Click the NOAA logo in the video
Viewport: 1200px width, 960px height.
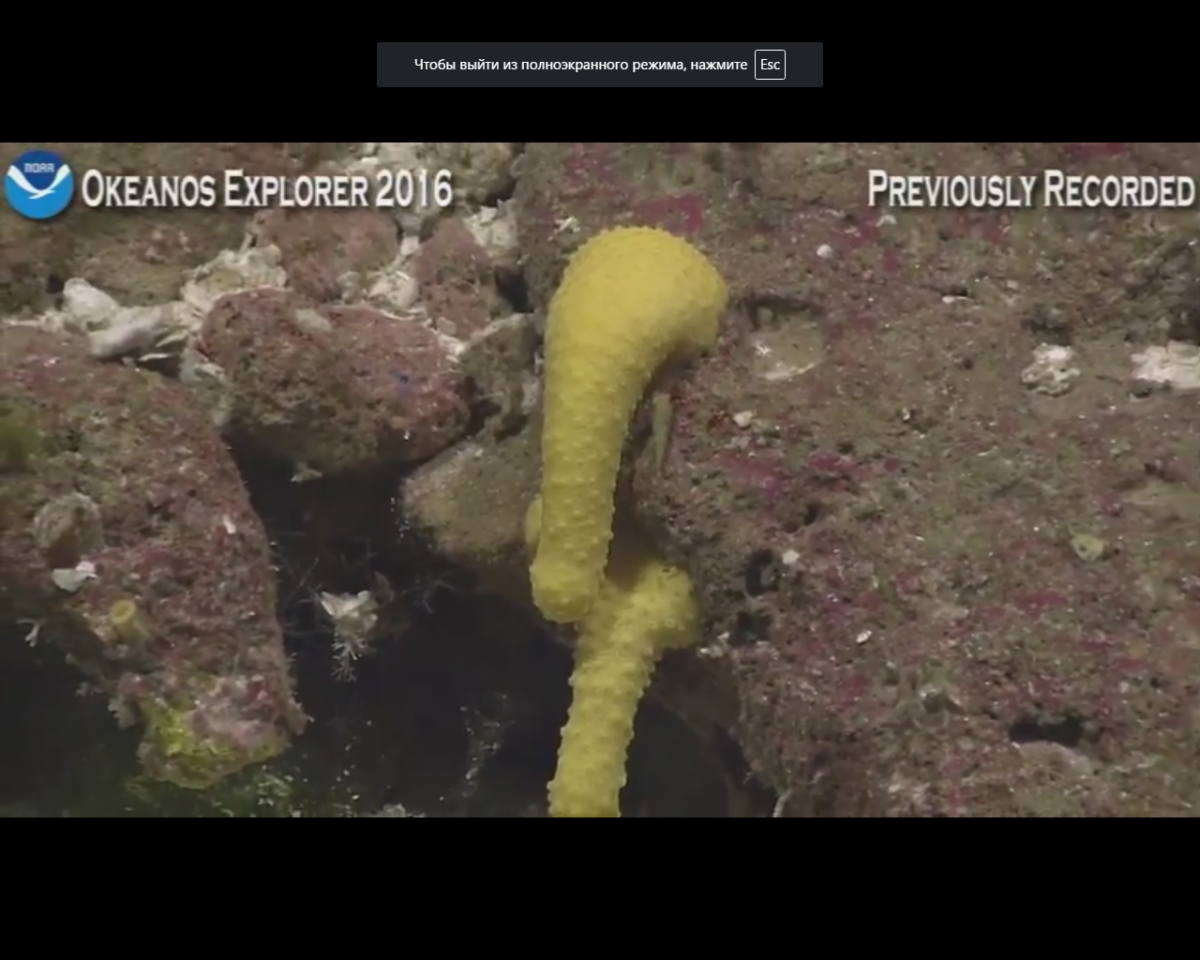tap(39, 184)
